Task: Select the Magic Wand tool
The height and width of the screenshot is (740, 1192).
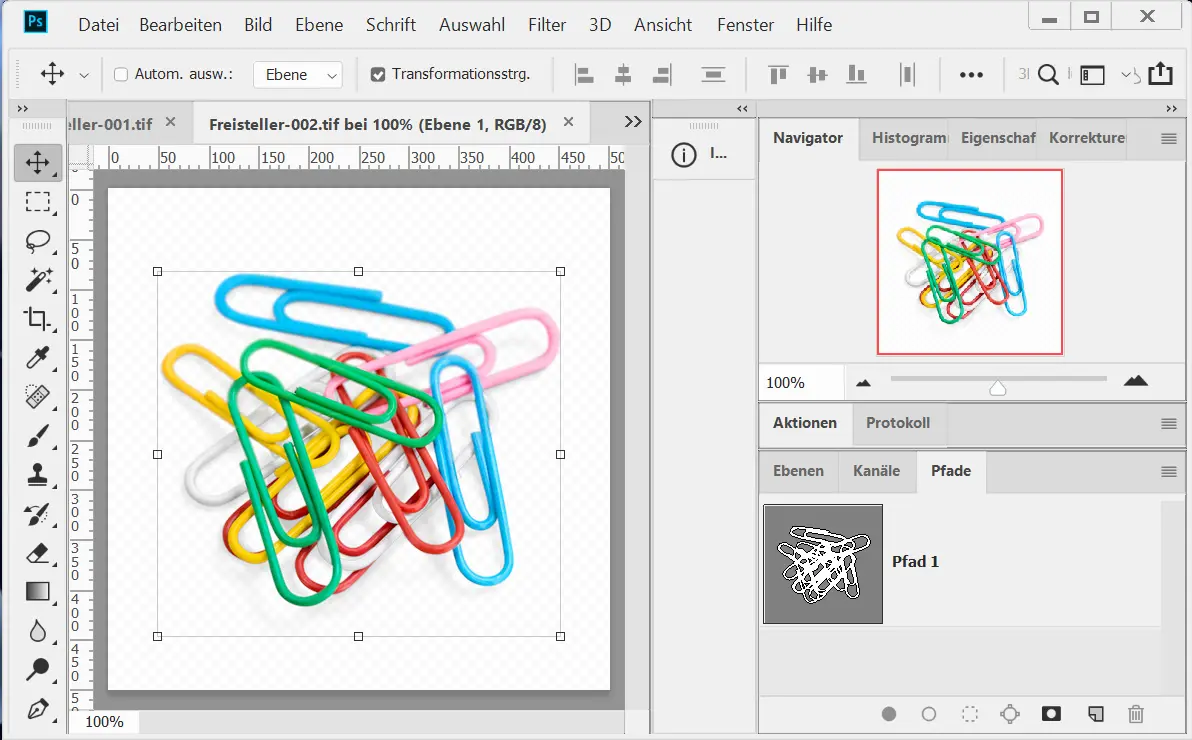Action: pyautogui.click(x=38, y=279)
